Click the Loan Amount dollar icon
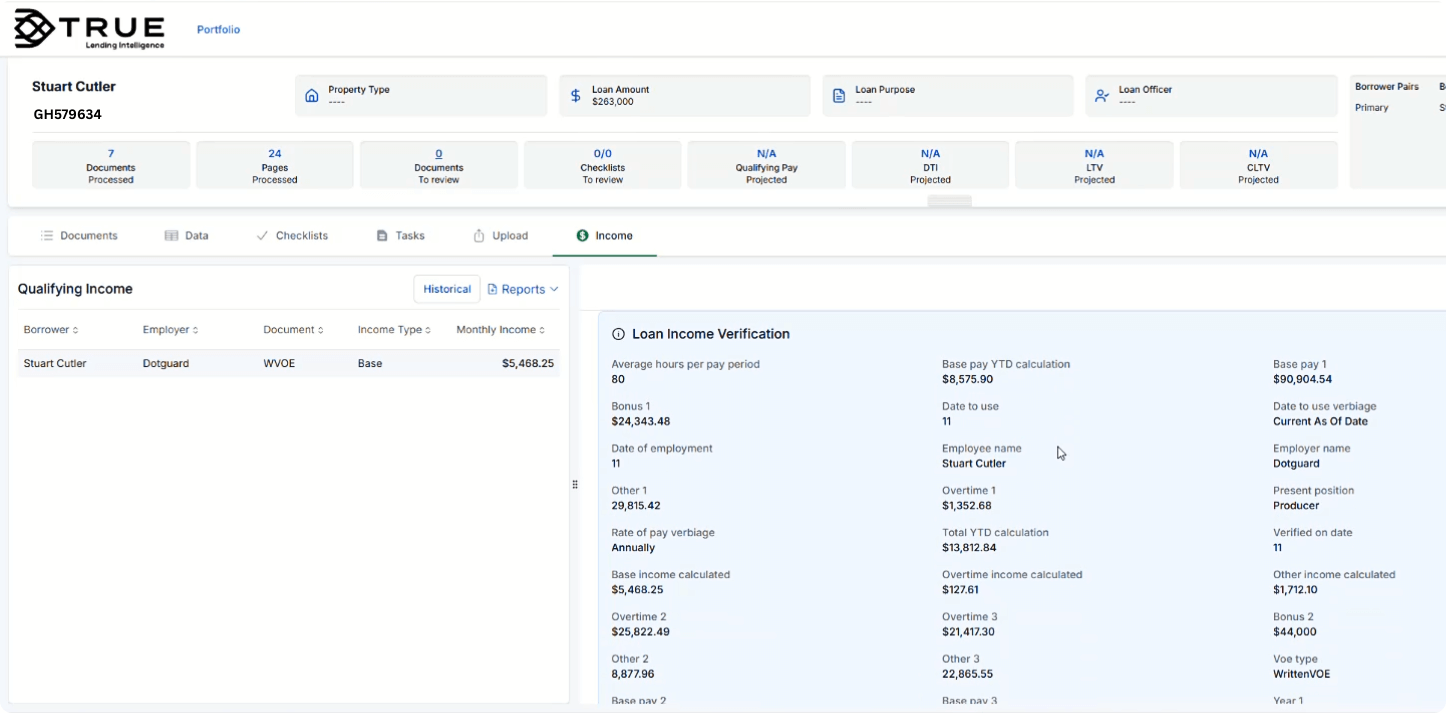Screen dimensions: 1446x713 click(x=574, y=95)
